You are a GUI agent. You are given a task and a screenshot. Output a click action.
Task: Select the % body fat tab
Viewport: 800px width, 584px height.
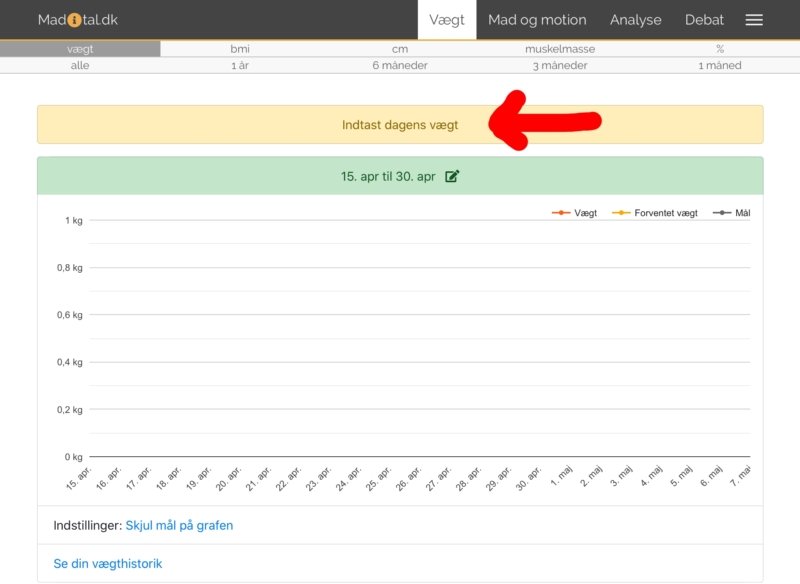pos(720,48)
